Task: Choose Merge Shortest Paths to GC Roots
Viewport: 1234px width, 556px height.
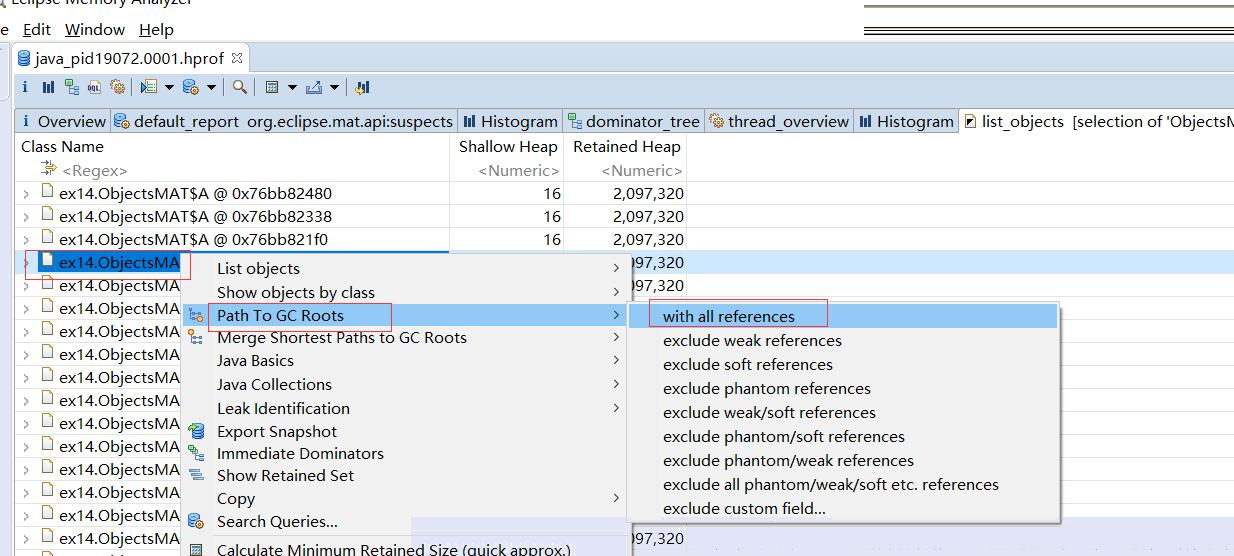Action: click(405, 337)
